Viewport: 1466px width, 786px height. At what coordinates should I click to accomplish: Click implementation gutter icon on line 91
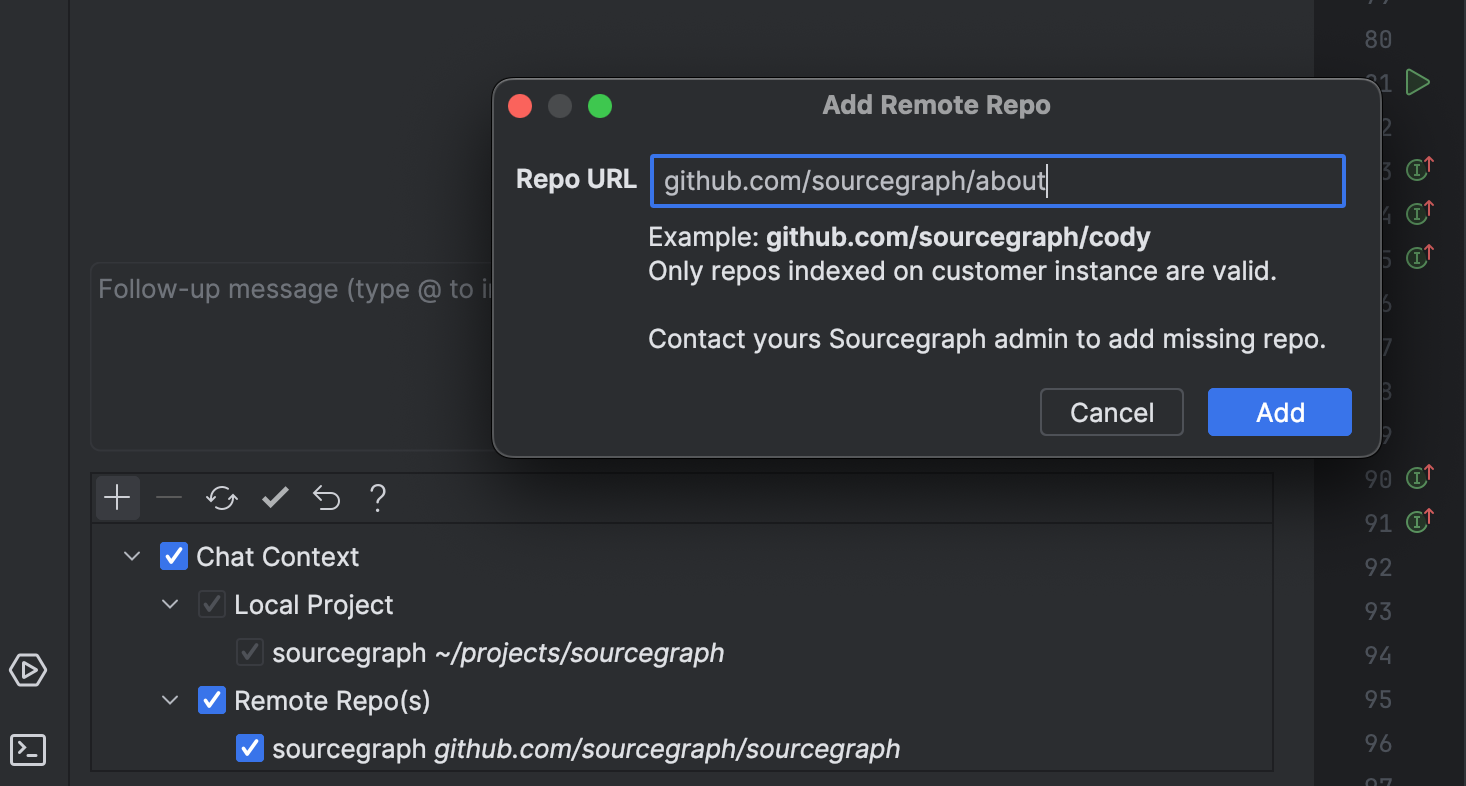[x=1420, y=521]
